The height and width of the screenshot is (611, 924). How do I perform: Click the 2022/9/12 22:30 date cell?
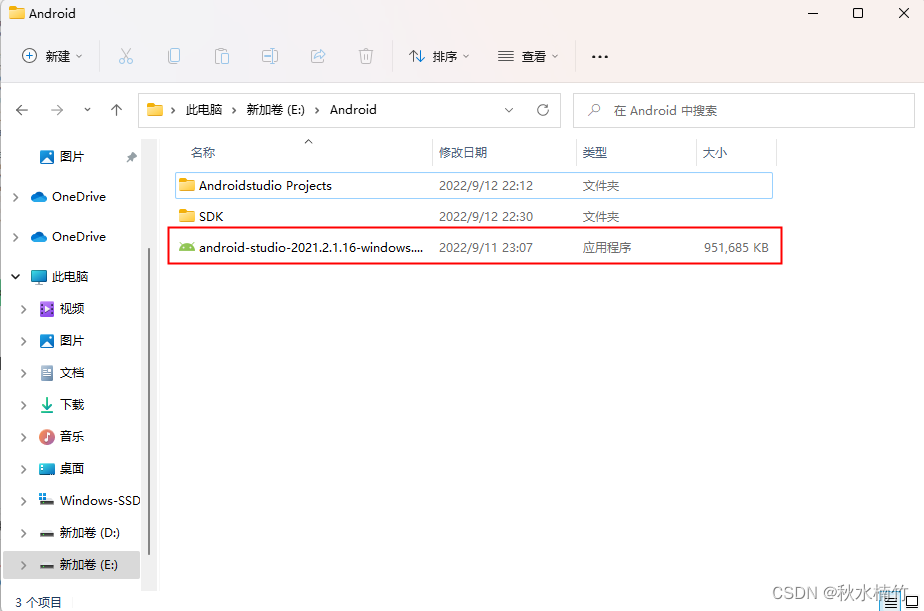(x=486, y=216)
